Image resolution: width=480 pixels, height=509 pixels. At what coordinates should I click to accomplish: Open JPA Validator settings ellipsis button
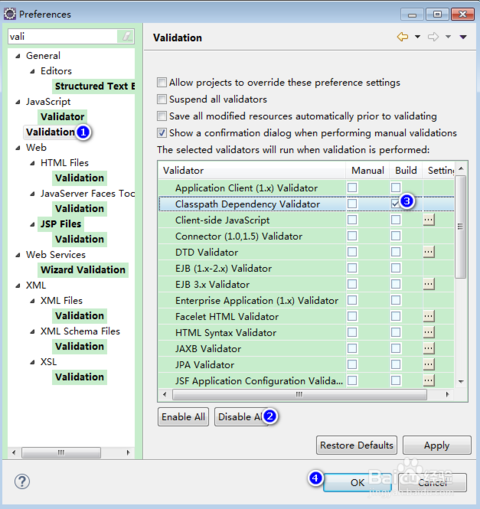click(429, 364)
